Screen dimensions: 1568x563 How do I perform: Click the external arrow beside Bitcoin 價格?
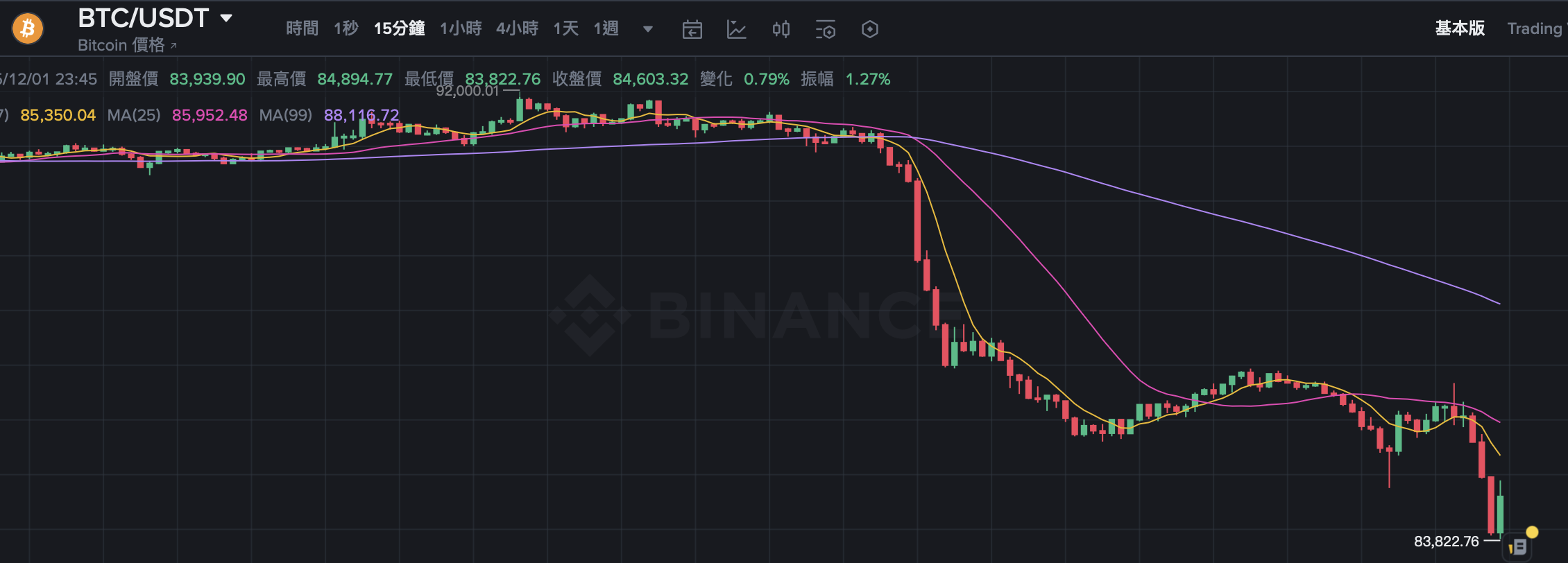tap(173, 46)
